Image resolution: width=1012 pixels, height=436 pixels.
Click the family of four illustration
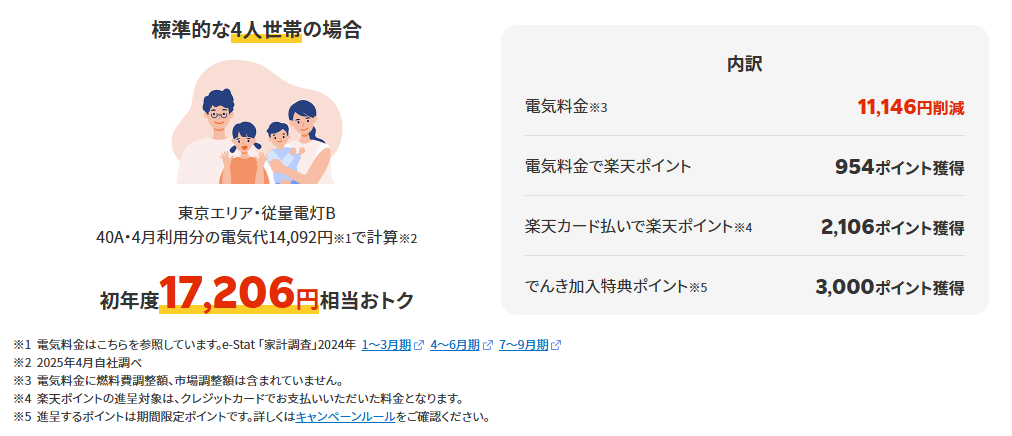(x=257, y=123)
